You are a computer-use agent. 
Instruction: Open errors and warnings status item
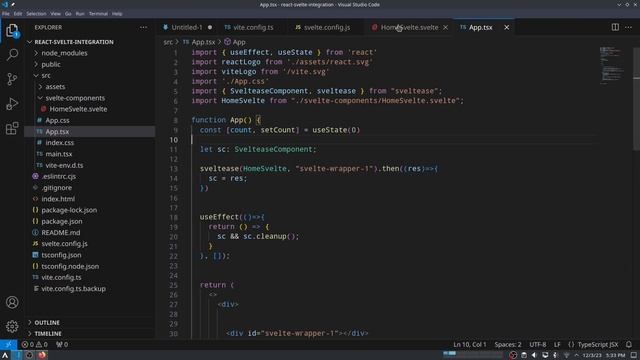(34, 344)
